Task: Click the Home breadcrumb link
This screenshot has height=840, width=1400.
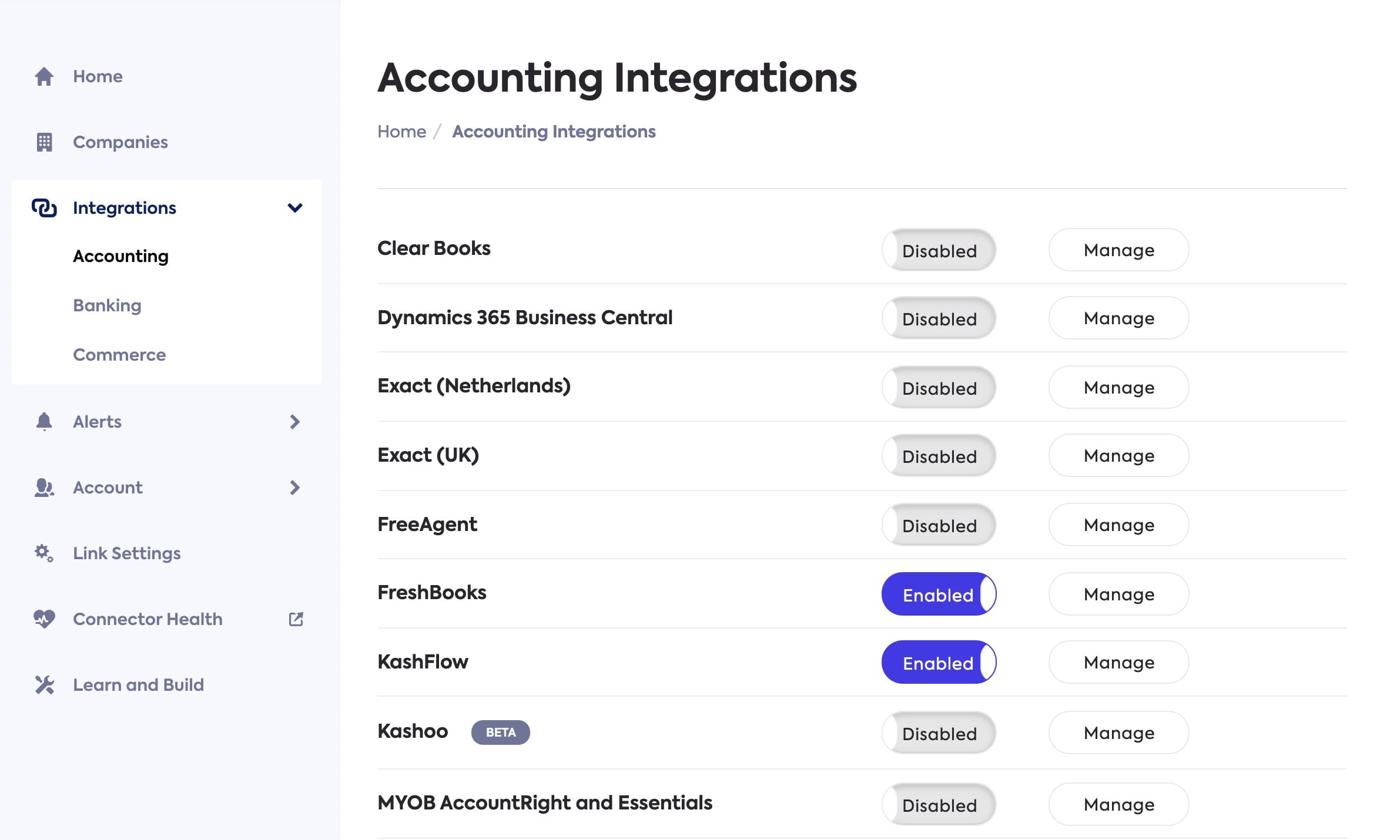Action: point(401,132)
